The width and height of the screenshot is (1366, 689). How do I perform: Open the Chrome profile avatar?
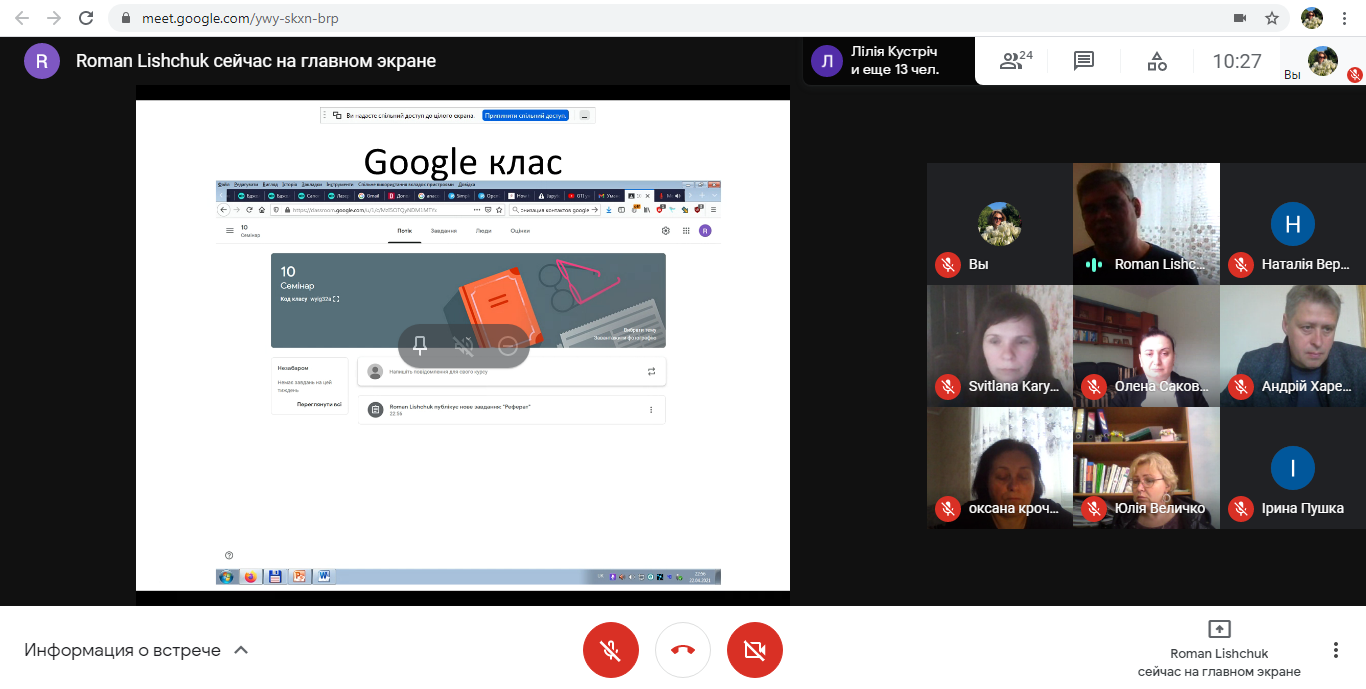[1311, 18]
